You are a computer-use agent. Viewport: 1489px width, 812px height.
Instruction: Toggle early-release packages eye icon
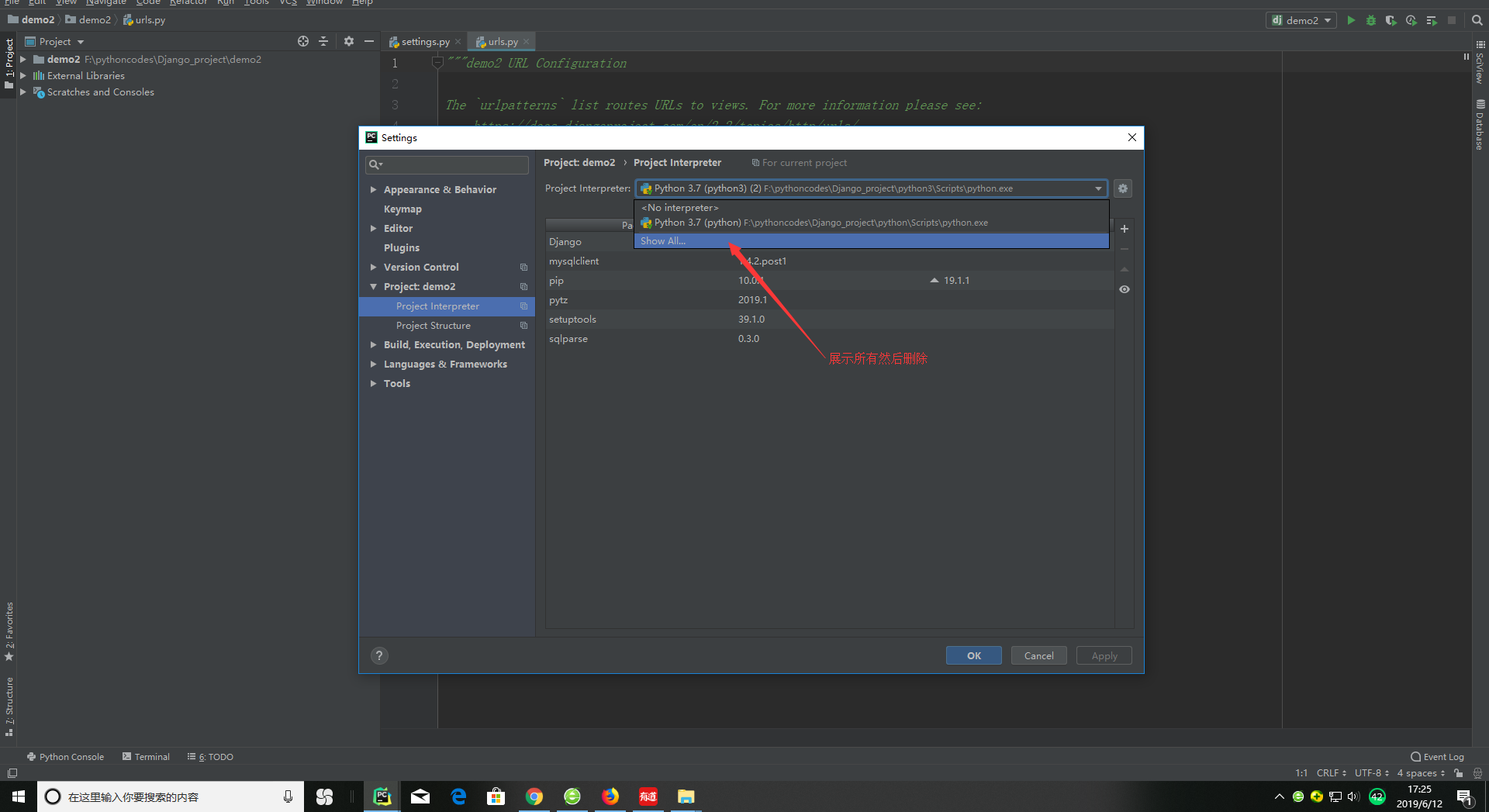coord(1125,289)
